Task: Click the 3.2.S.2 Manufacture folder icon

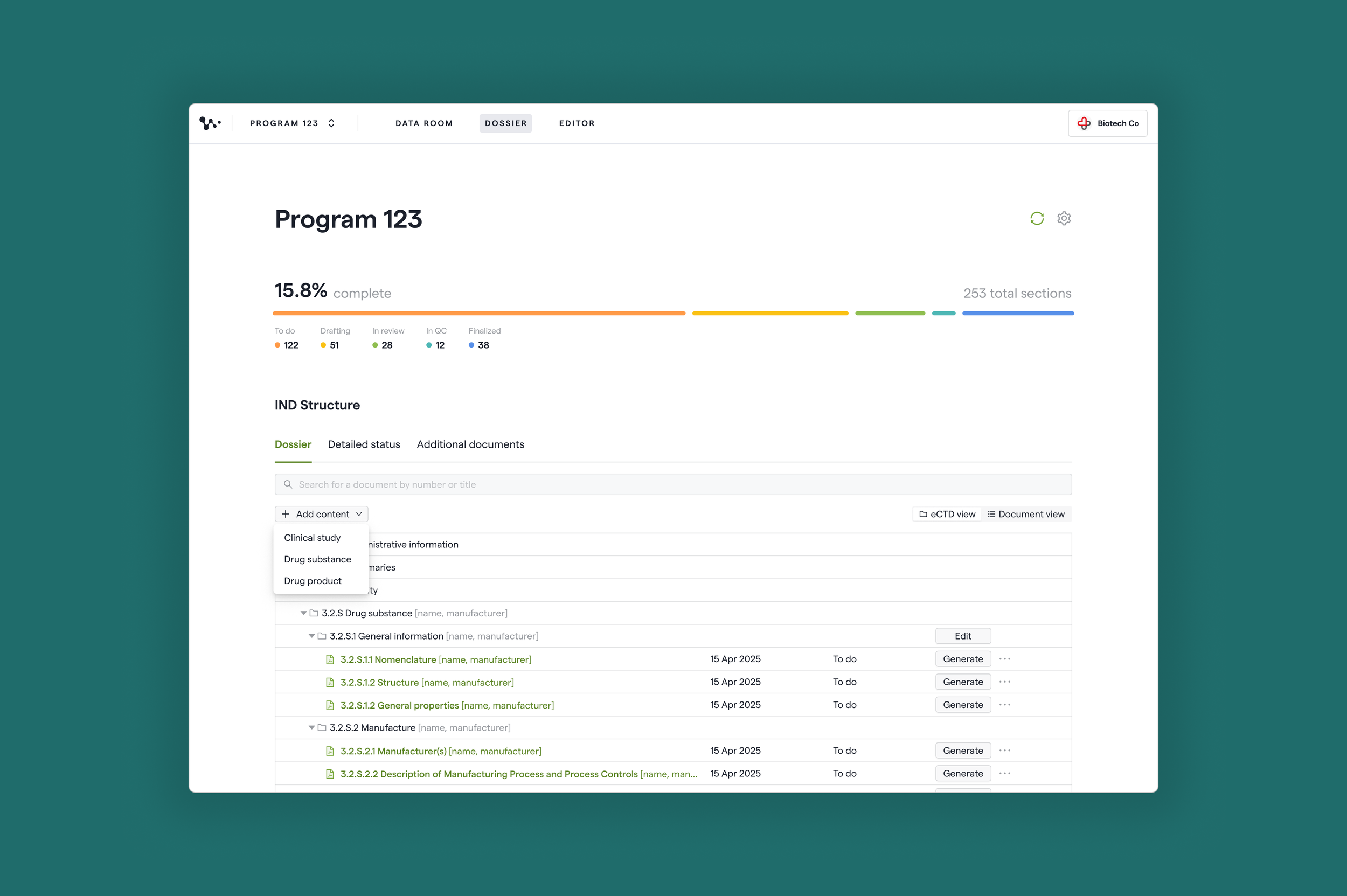Action: [x=322, y=727]
